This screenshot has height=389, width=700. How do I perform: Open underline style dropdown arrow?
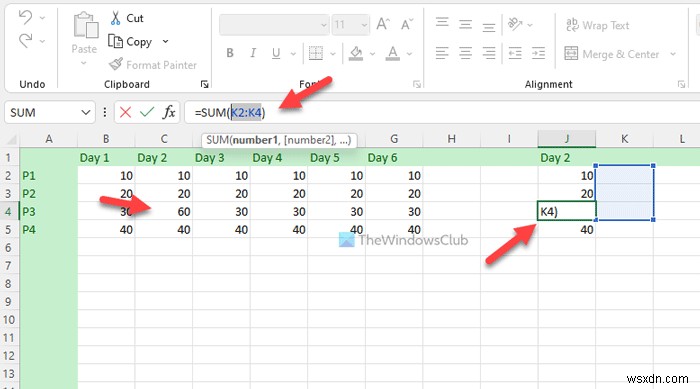[x=293, y=54]
